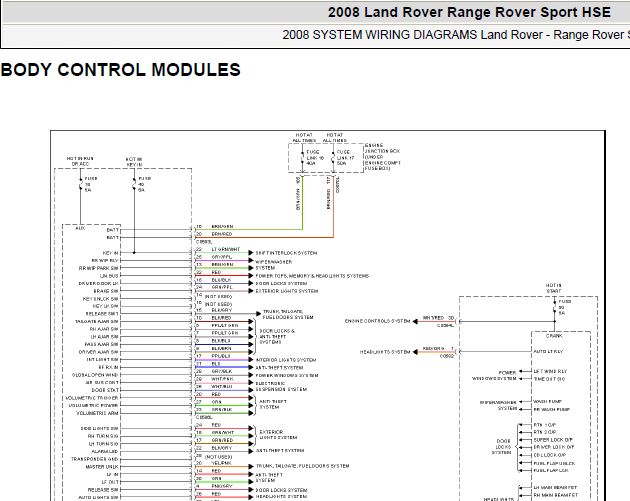Click the 'TRANSPONDER GND' pin label
The width and height of the screenshot is (630, 501).
coord(95,459)
